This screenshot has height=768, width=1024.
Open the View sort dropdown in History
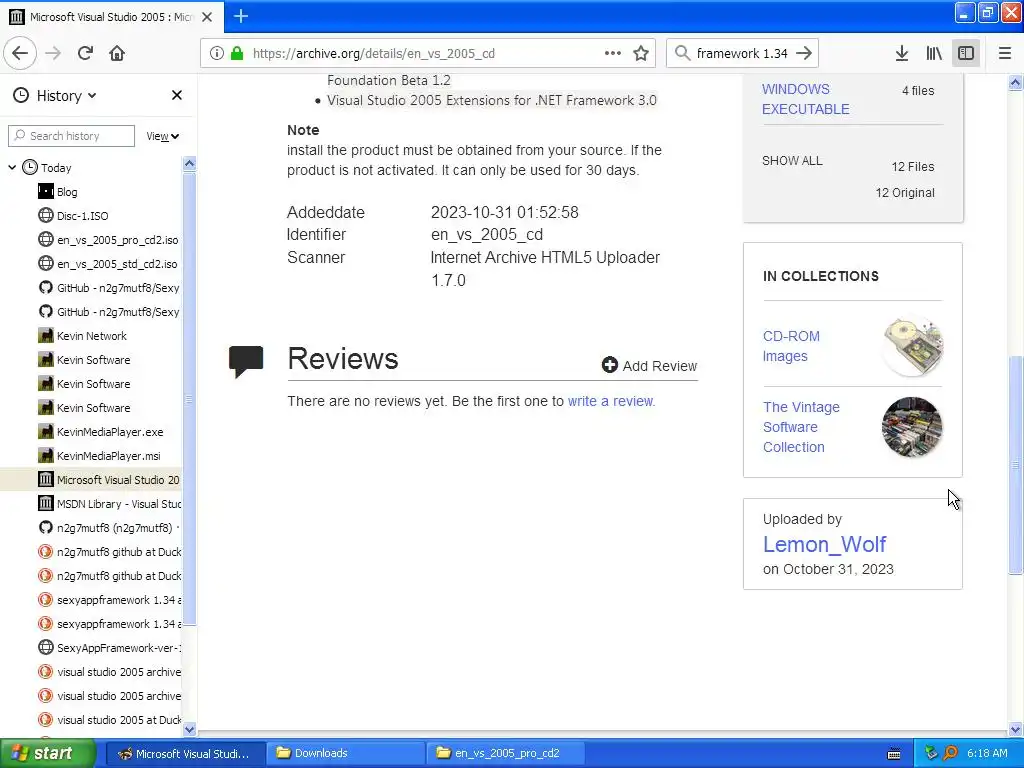pyautogui.click(x=163, y=136)
